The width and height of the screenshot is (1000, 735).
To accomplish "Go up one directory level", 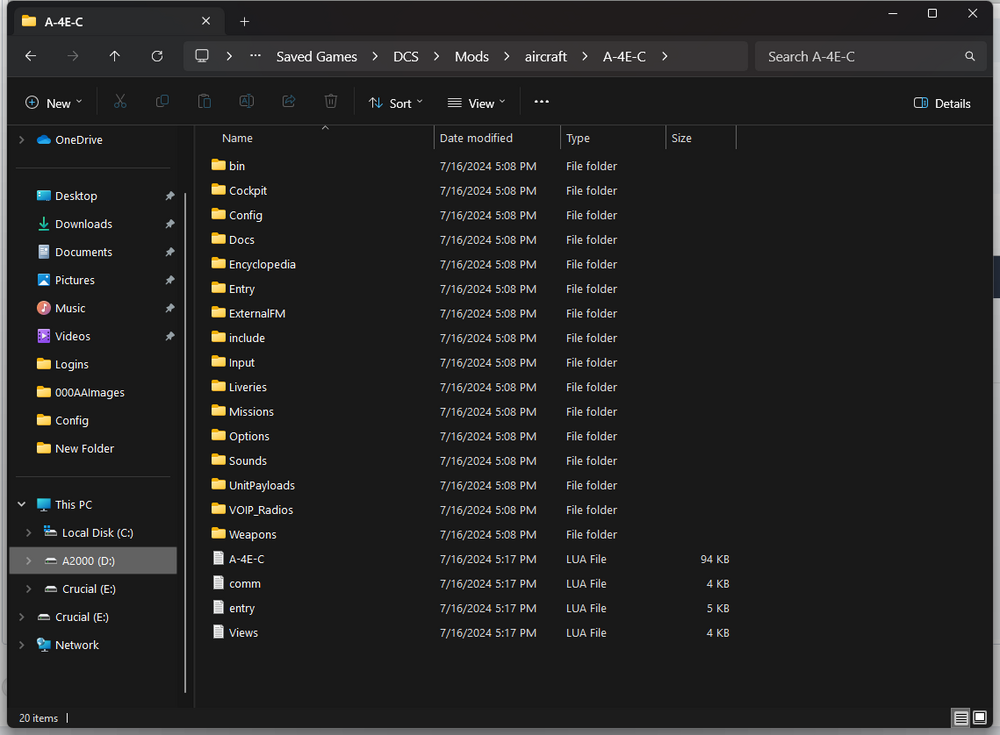I will click(115, 57).
